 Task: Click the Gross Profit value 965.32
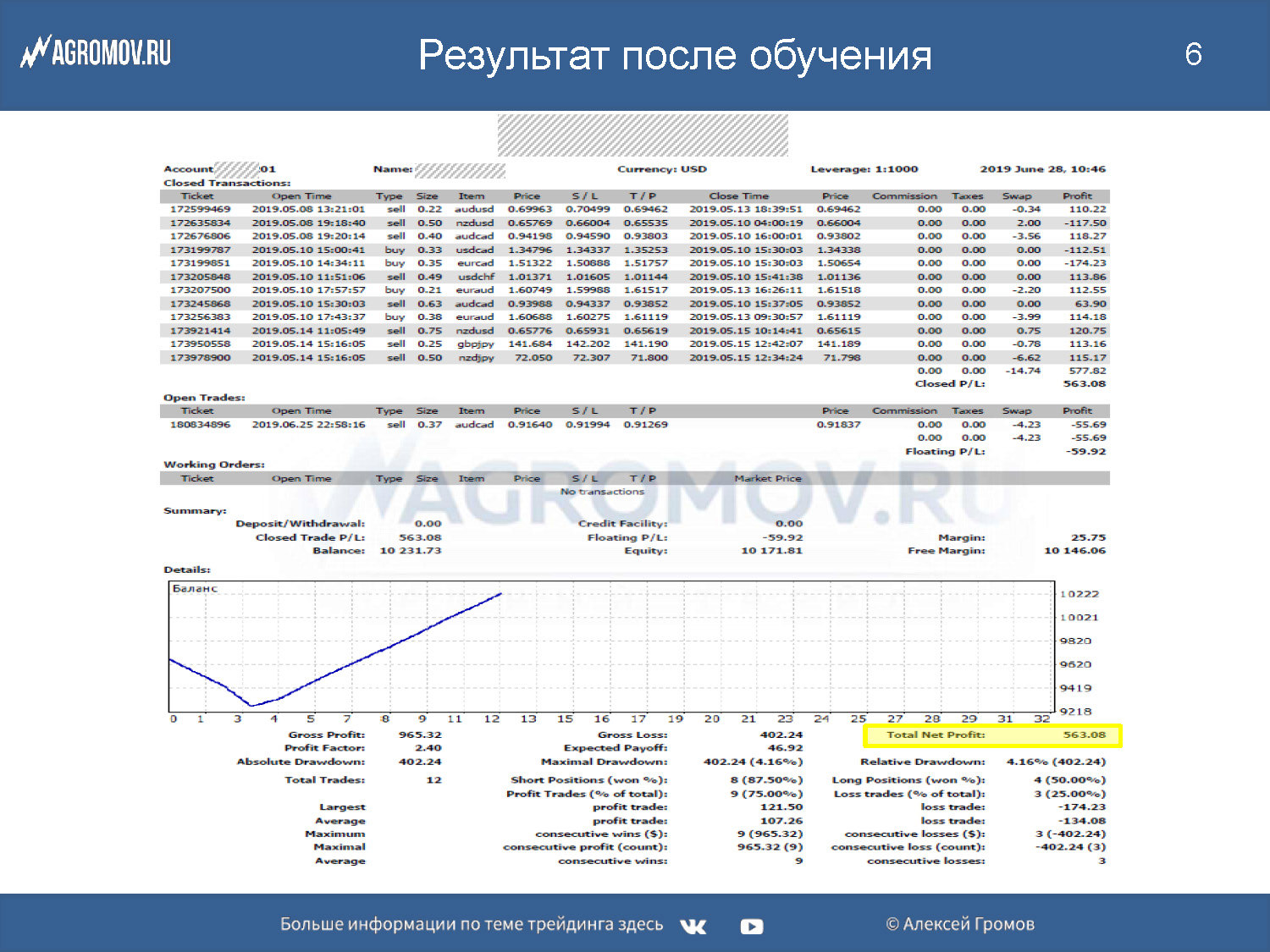pos(421,735)
